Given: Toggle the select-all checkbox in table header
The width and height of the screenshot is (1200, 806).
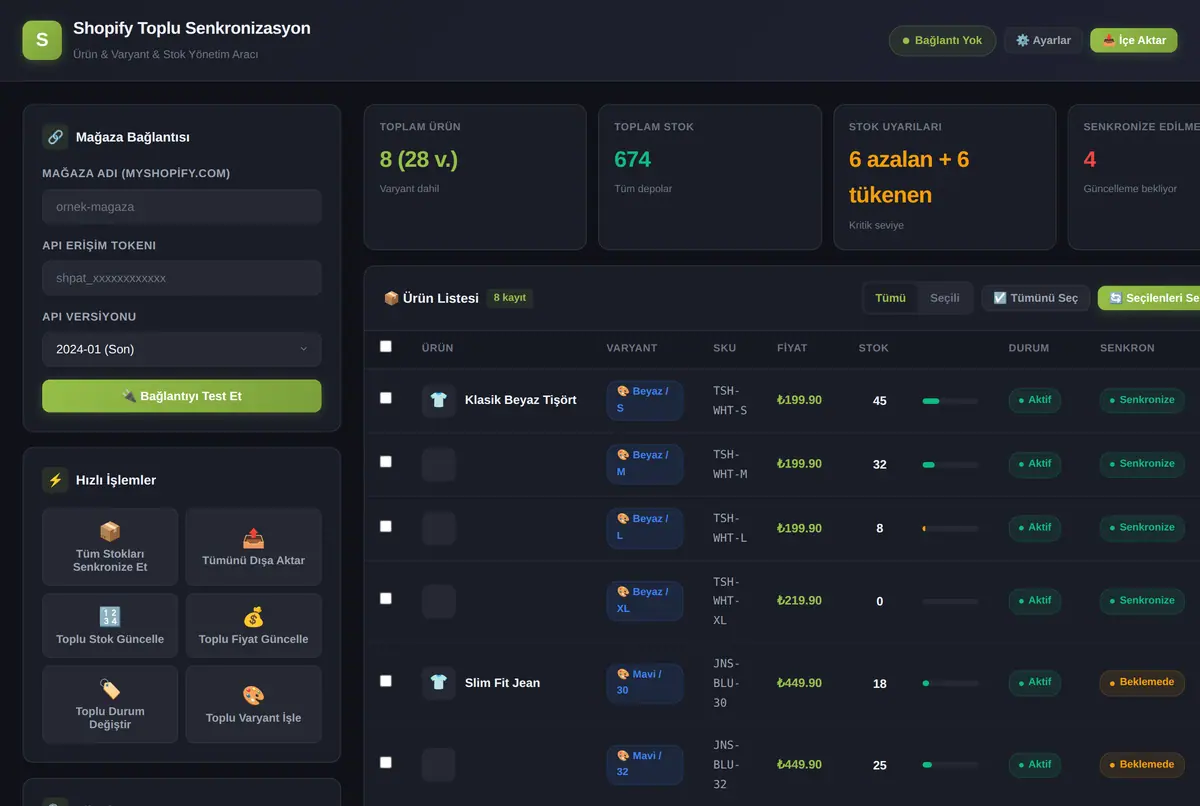Looking at the screenshot, I should (x=386, y=347).
